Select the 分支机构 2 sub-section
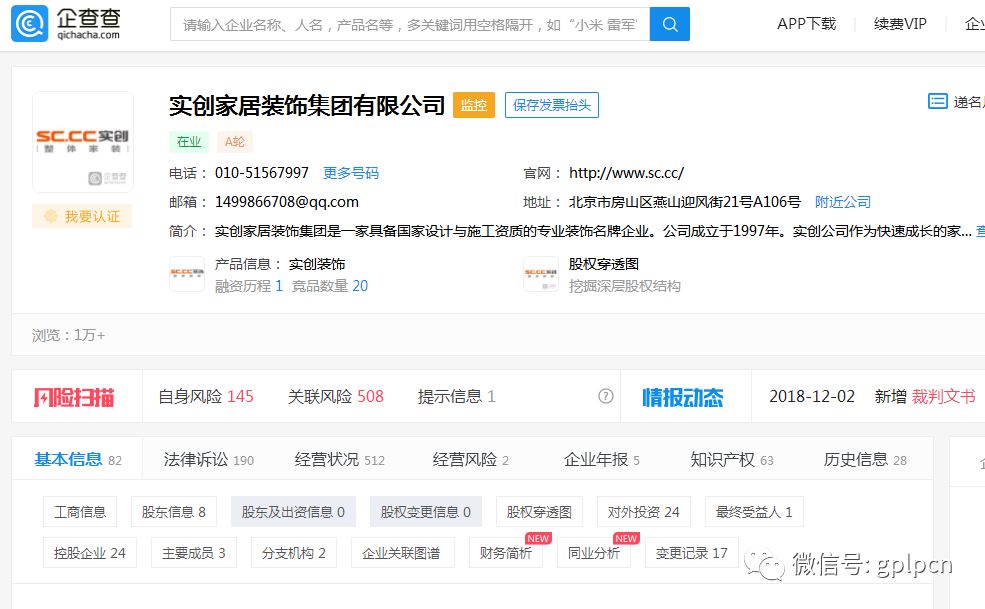The image size is (985, 609). (x=293, y=552)
